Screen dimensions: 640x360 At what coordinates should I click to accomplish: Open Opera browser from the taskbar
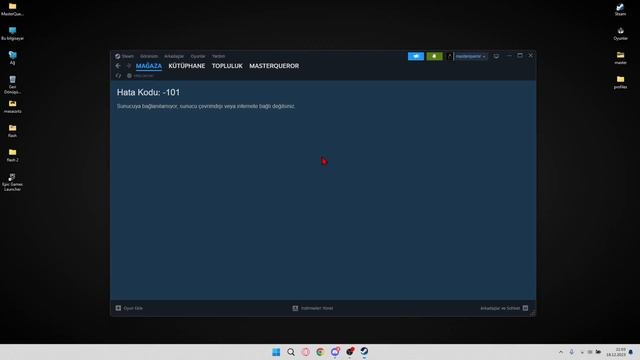305,352
